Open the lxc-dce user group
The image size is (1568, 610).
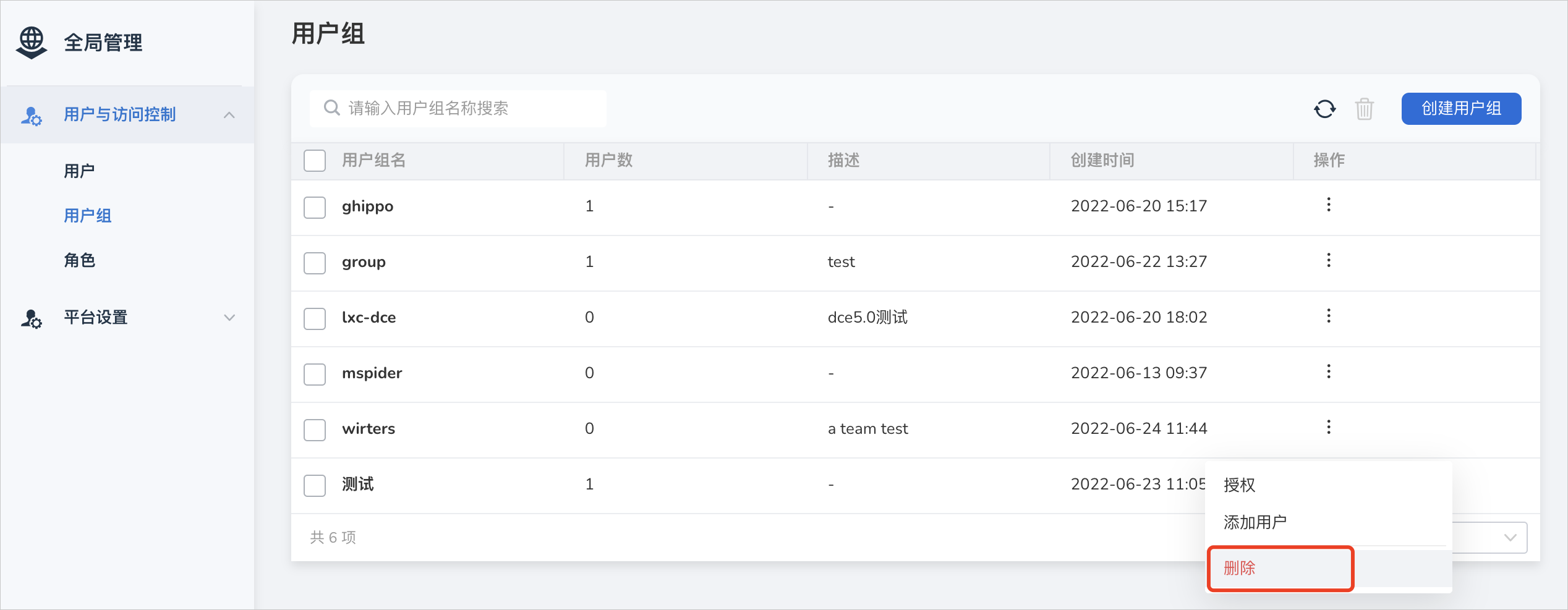click(369, 317)
